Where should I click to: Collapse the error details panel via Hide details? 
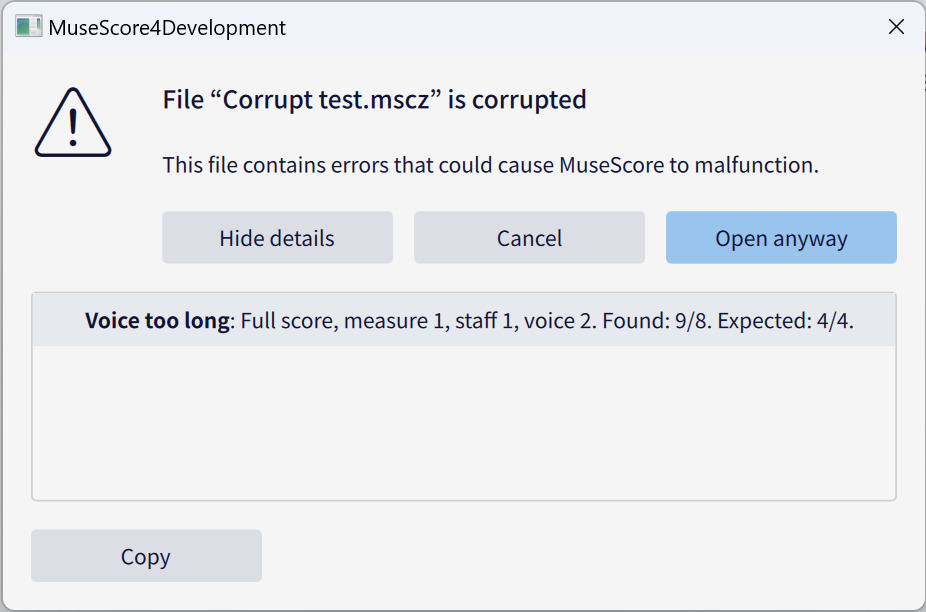277,237
